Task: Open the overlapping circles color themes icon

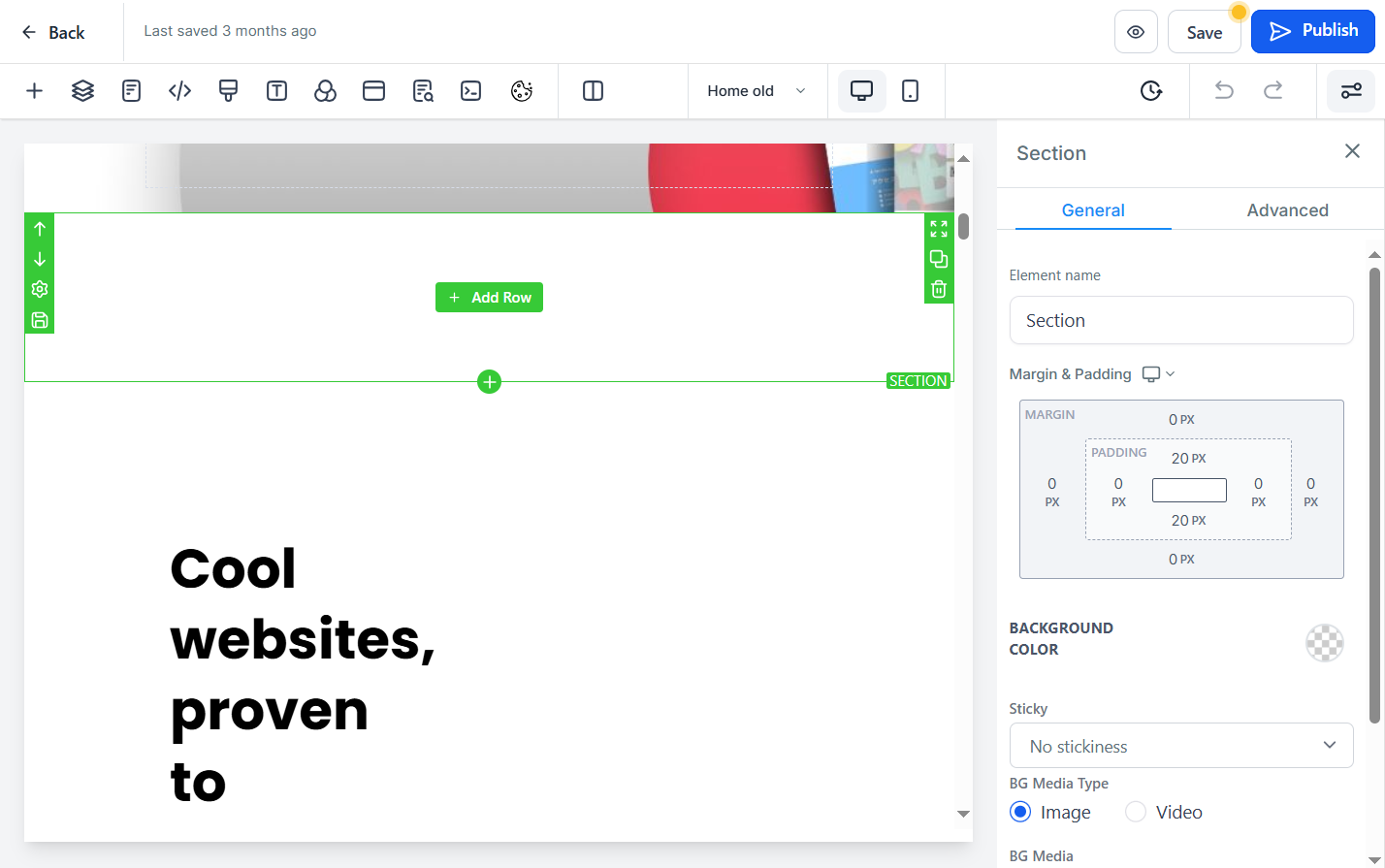Action: pos(325,91)
